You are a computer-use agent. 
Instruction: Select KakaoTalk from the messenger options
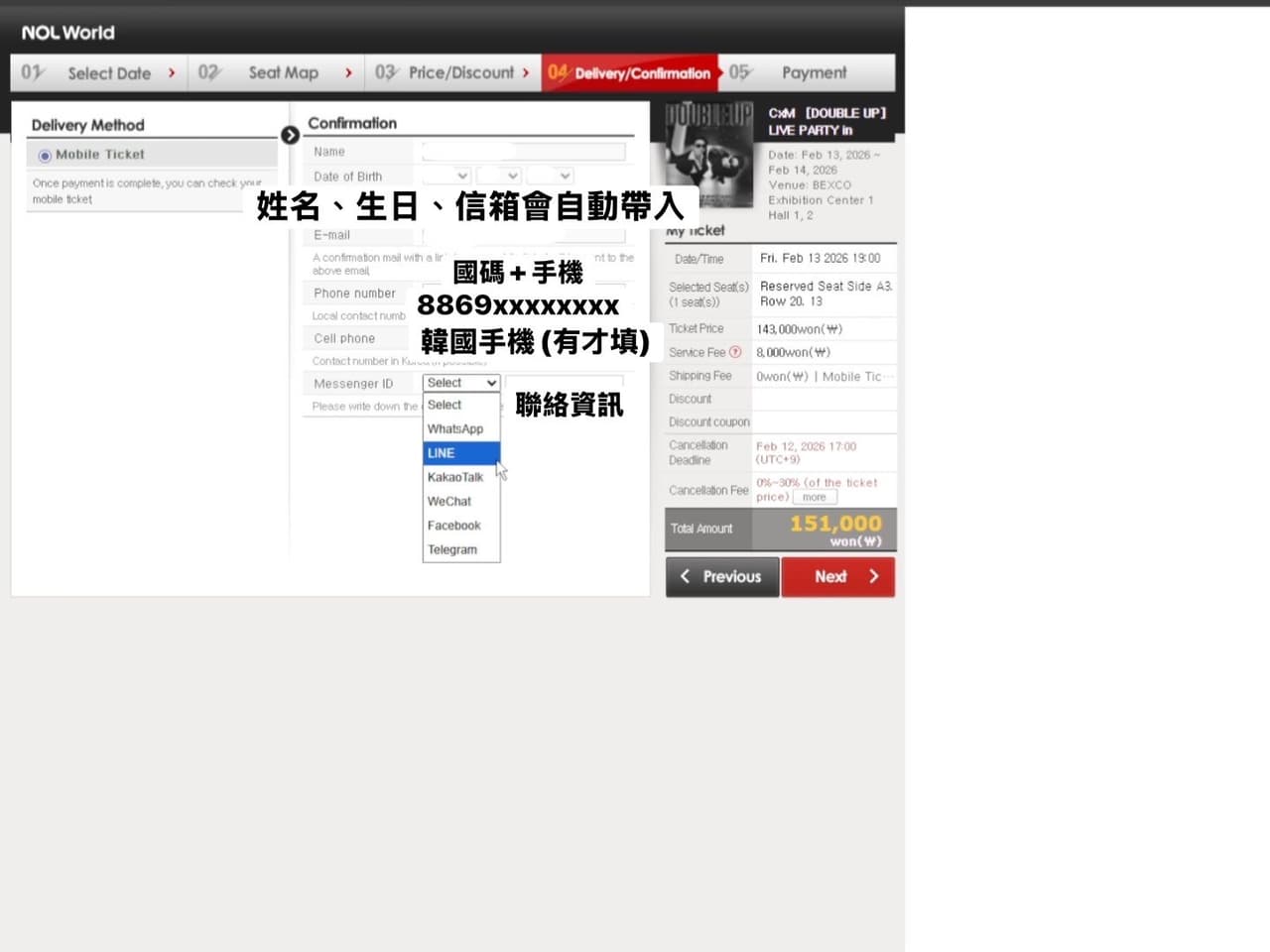pyautogui.click(x=461, y=477)
